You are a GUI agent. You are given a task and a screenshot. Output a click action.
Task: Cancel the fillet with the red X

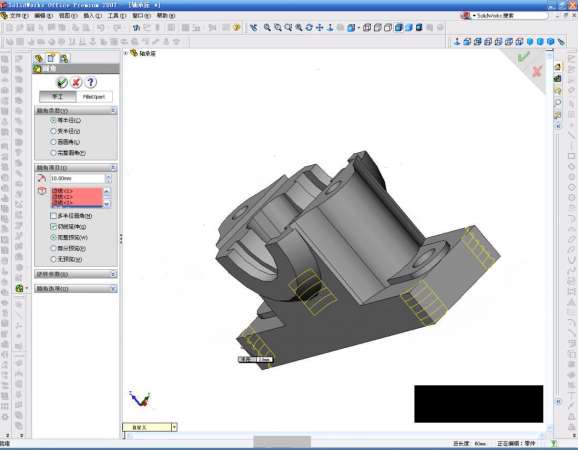76,83
